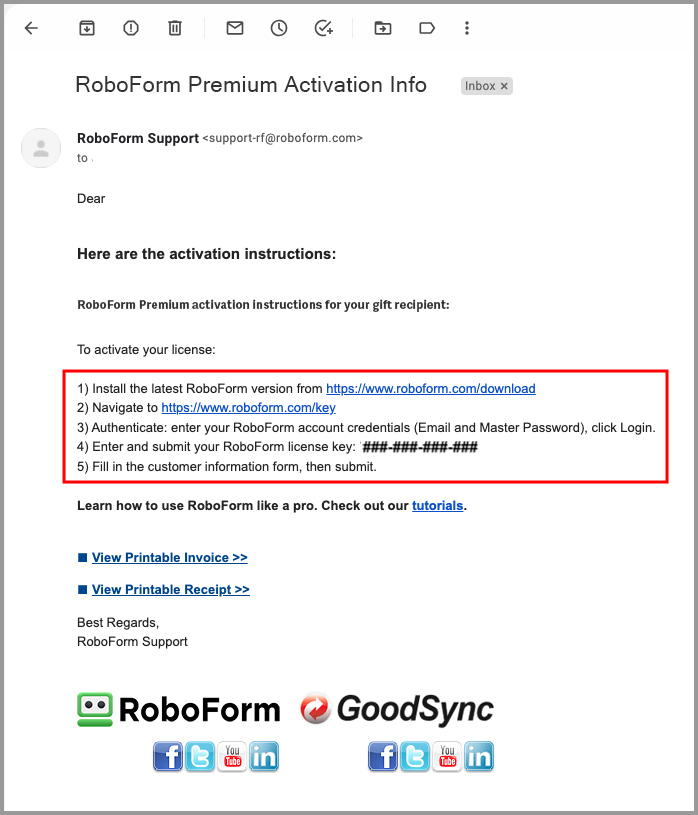The width and height of the screenshot is (698, 815).
Task: Snooze the email using the clock icon
Action: [x=278, y=28]
